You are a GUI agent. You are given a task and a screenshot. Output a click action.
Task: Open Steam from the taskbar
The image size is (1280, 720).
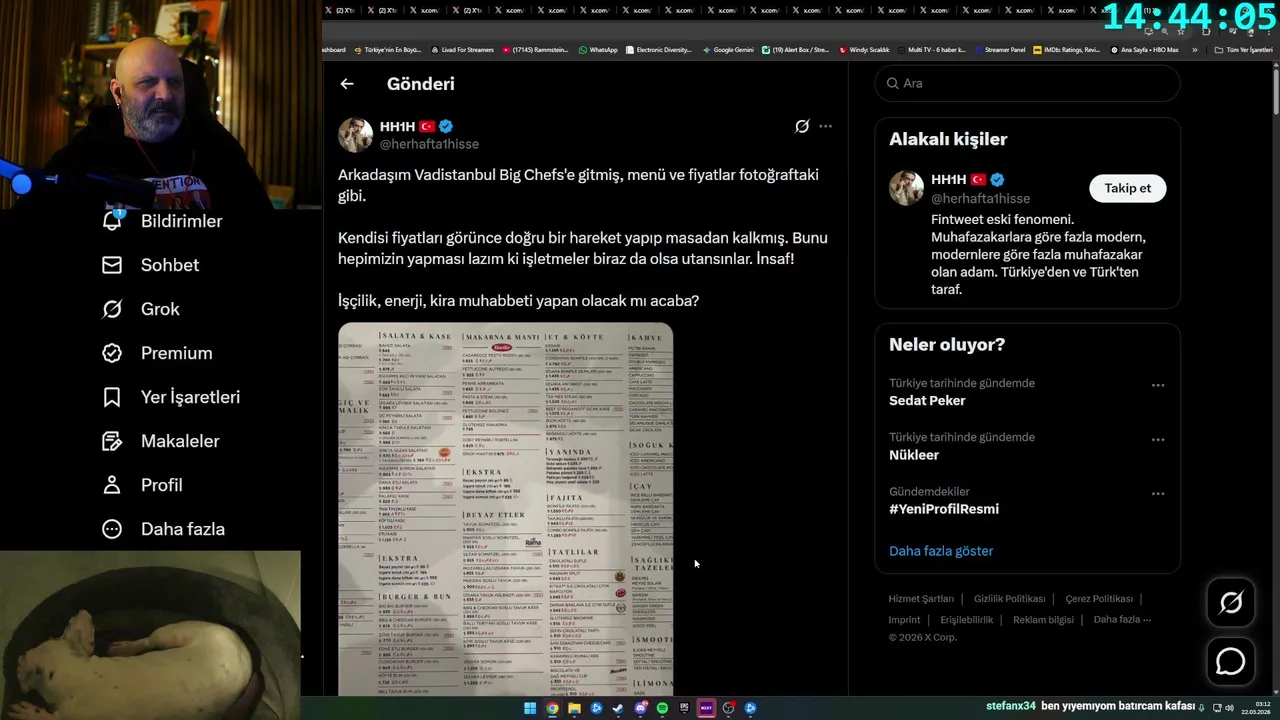tap(618, 708)
